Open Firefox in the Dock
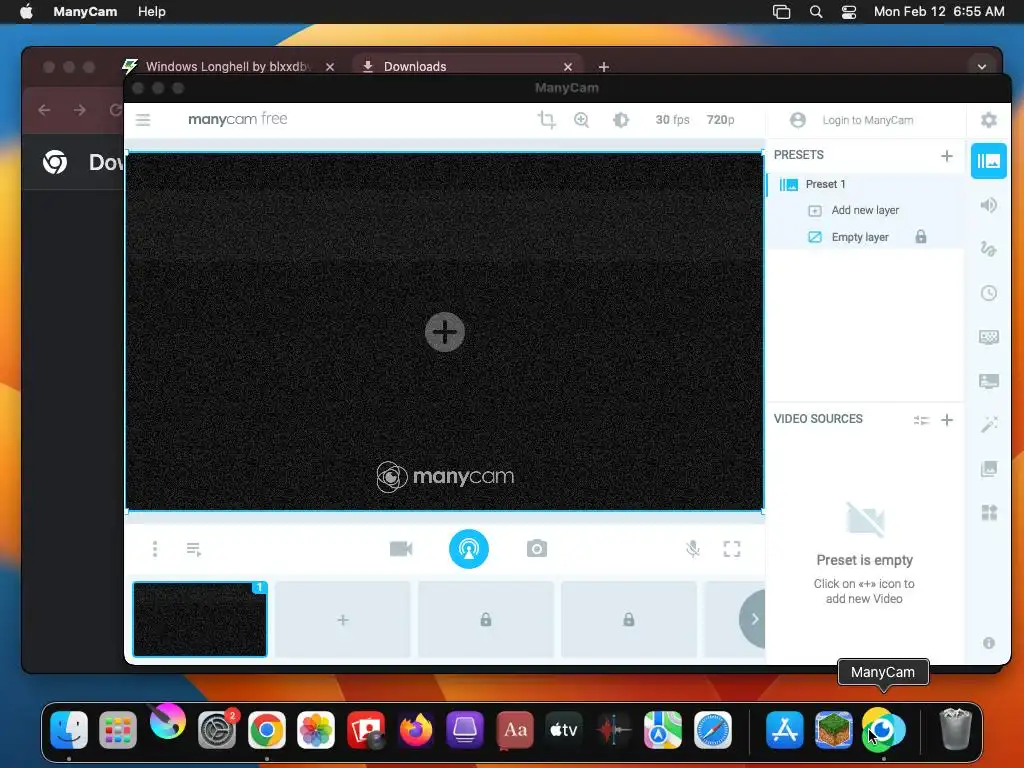1024x768 pixels. (x=415, y=730)
